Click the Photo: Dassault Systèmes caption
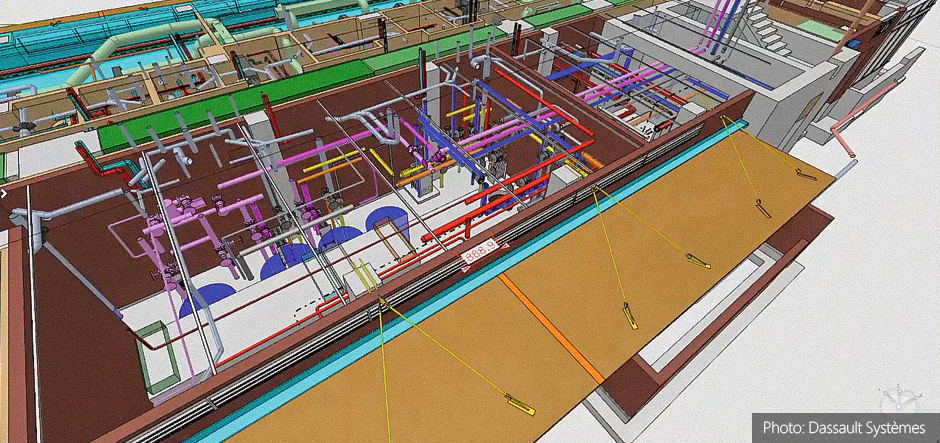 point(843,427)
